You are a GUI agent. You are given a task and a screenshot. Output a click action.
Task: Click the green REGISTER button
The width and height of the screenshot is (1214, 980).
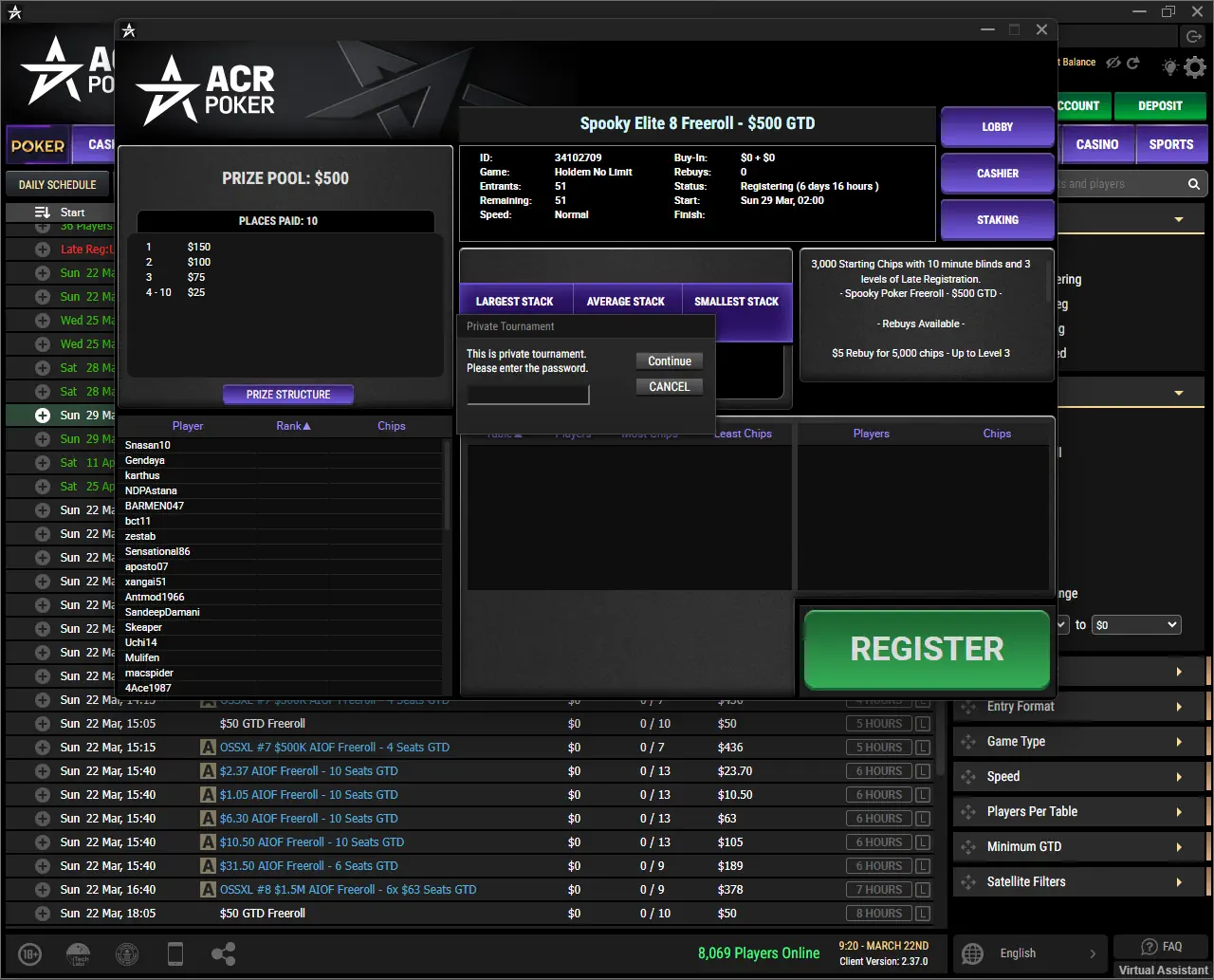pos(926,649)
